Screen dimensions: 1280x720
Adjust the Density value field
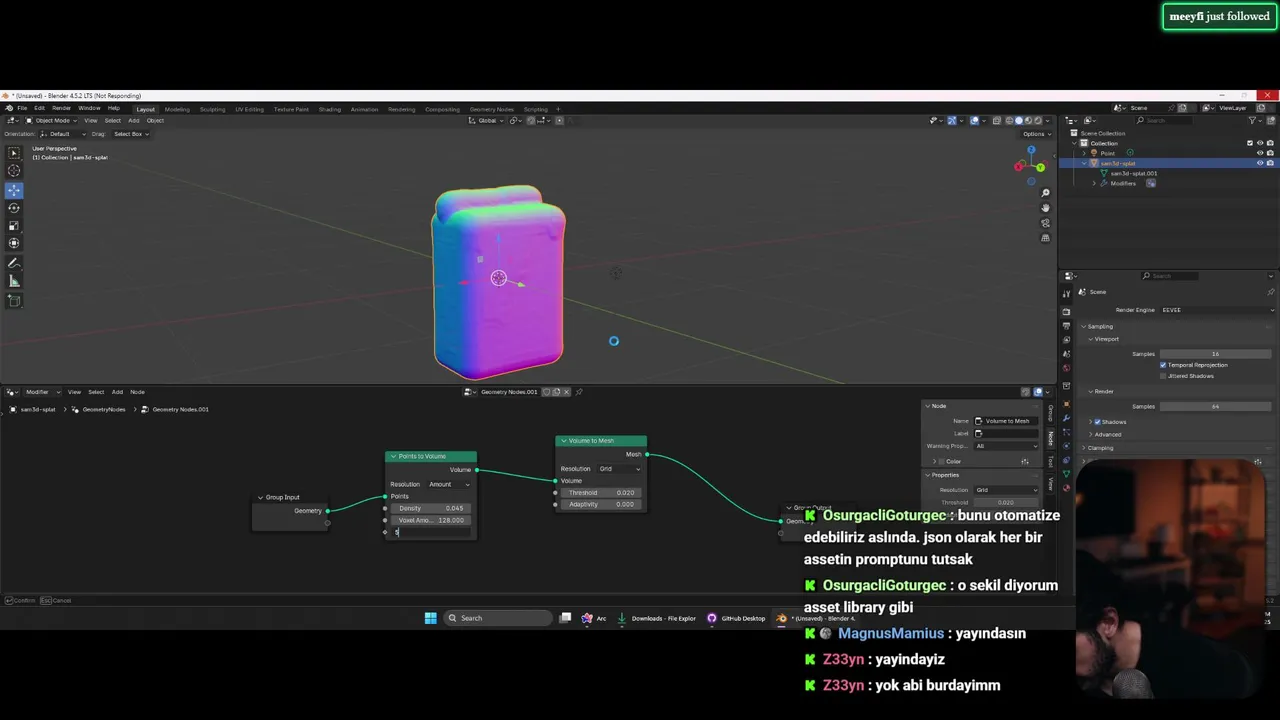pos(430,508)
